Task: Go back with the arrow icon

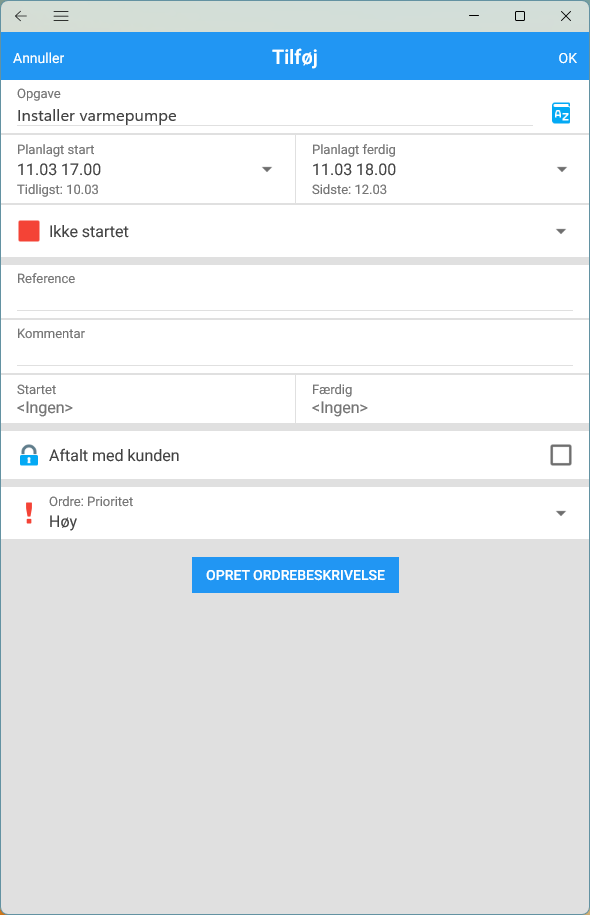Action: point(21,16)
